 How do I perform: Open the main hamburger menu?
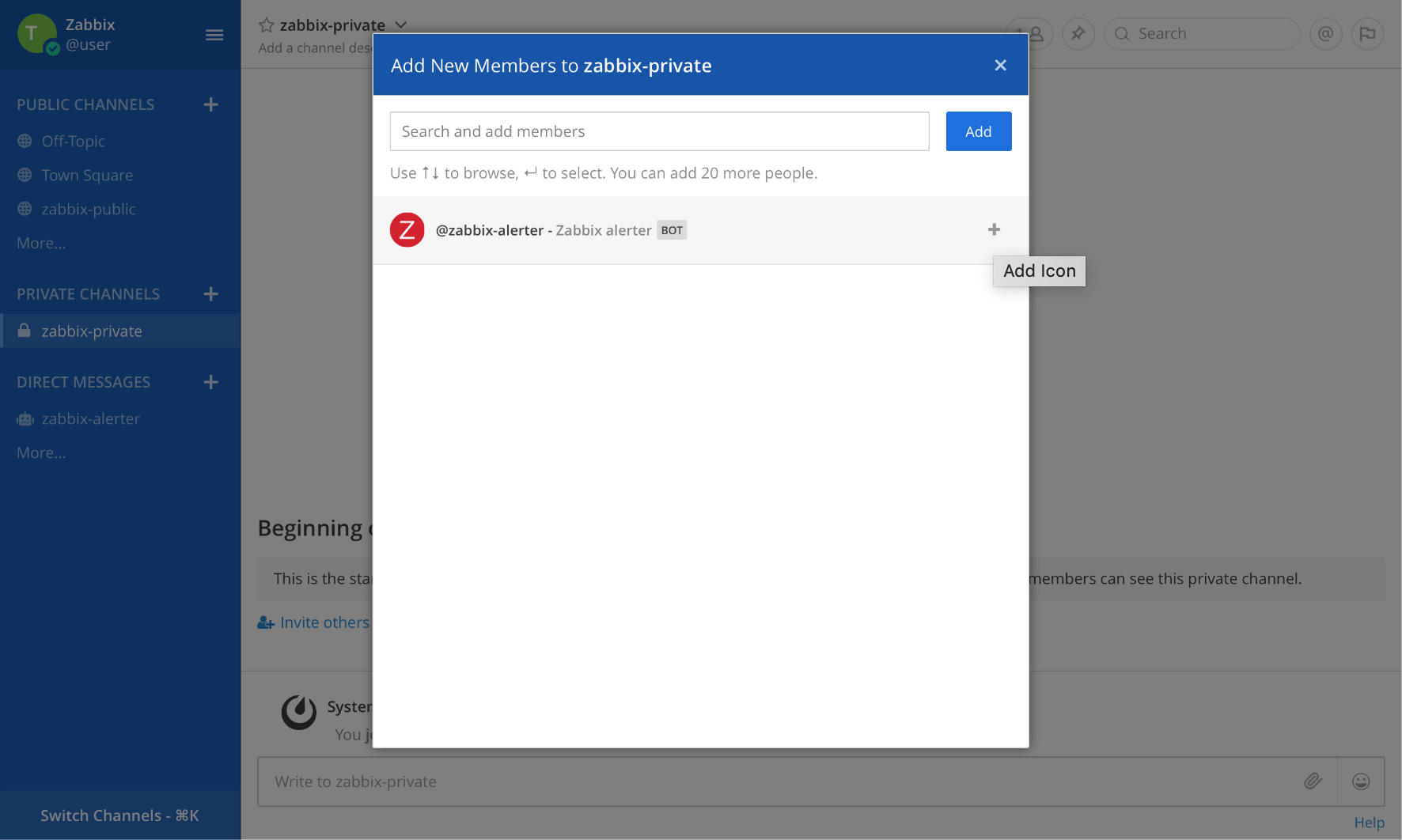[214, 35]
